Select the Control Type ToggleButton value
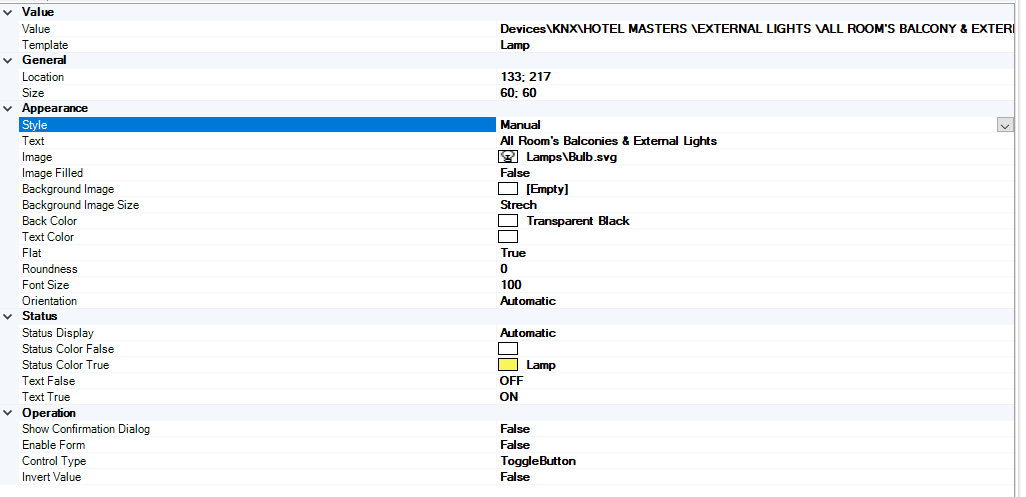 point(538,461)
